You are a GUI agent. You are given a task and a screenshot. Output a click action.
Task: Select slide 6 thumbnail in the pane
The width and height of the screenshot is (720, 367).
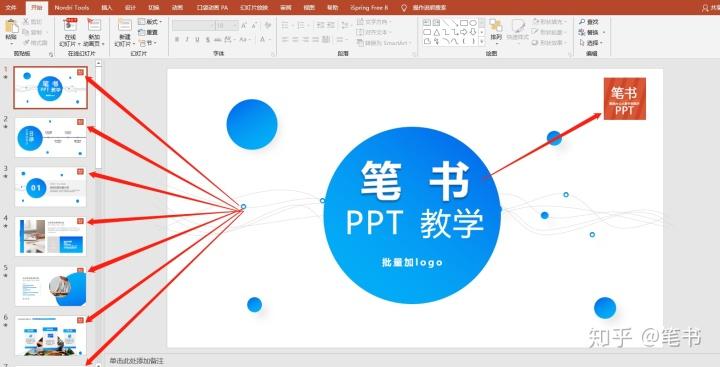[x=51, y=335]
